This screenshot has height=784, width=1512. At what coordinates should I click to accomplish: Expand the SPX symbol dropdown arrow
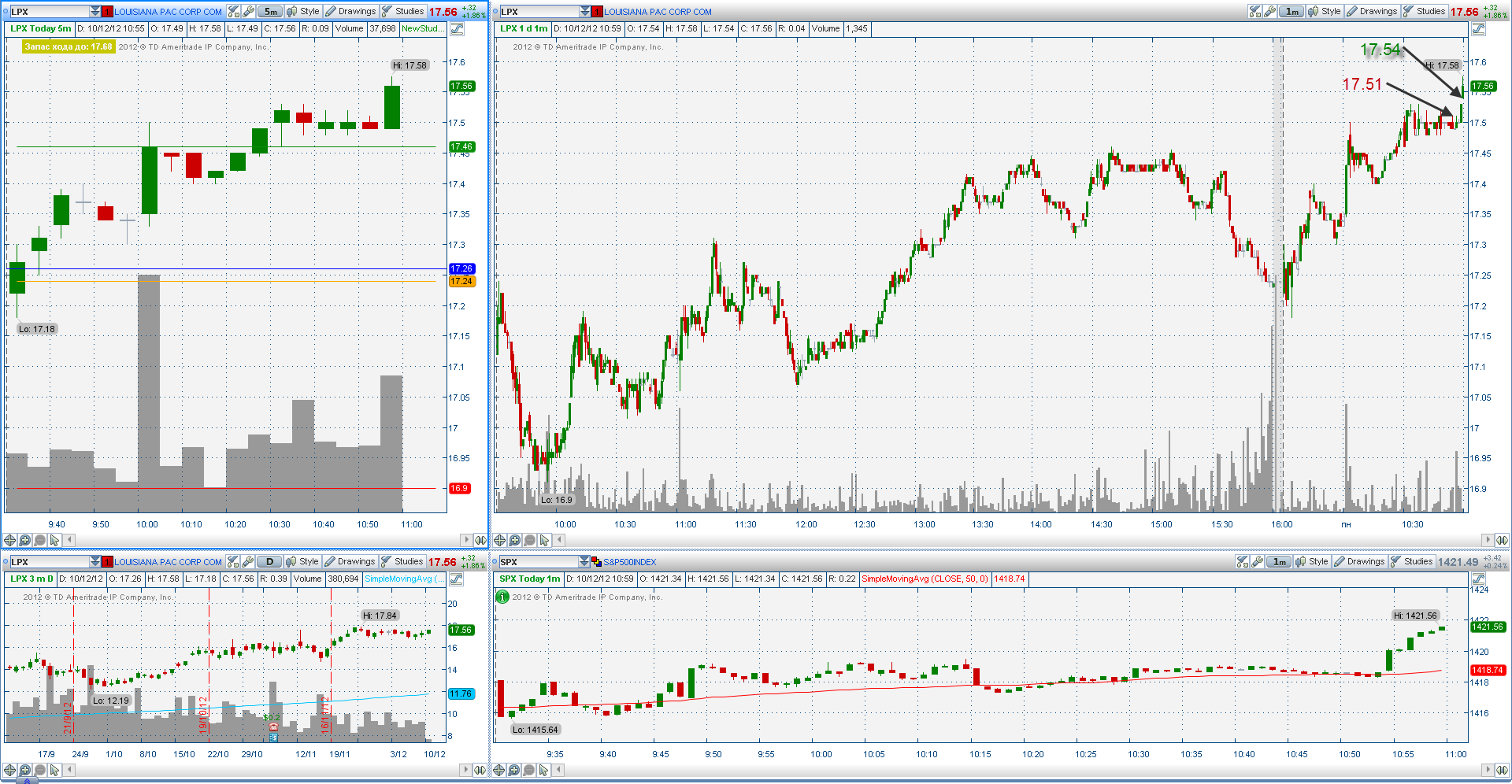(584, 561)
